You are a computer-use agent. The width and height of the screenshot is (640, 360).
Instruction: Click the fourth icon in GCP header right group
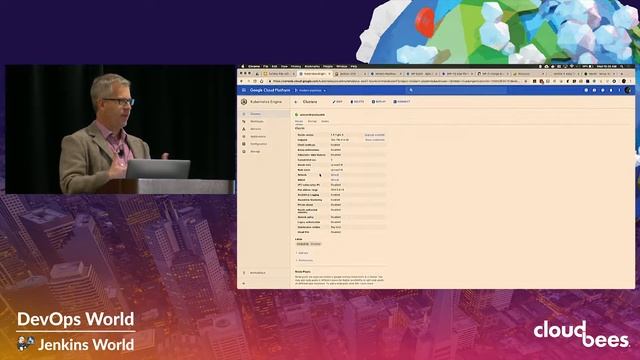click(611, 90)
